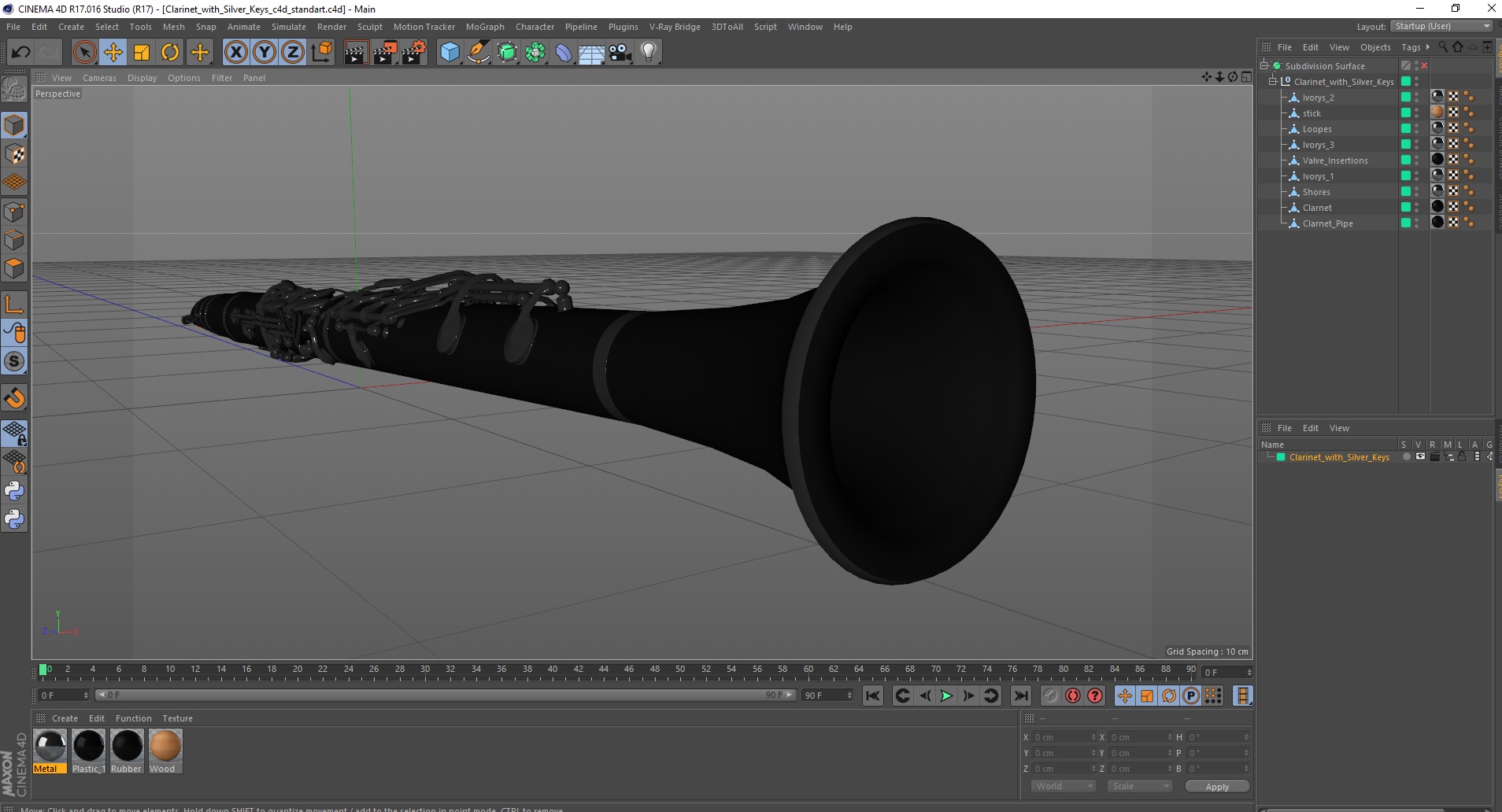Add a Cube primitive object
Screen dimensions: 1502x812
pos(449,53)
